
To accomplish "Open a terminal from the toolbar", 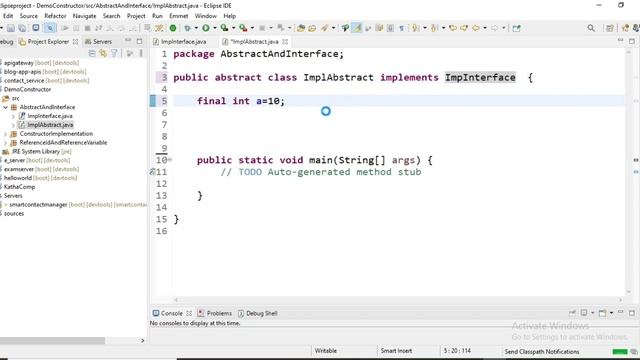I will [36, 28].
